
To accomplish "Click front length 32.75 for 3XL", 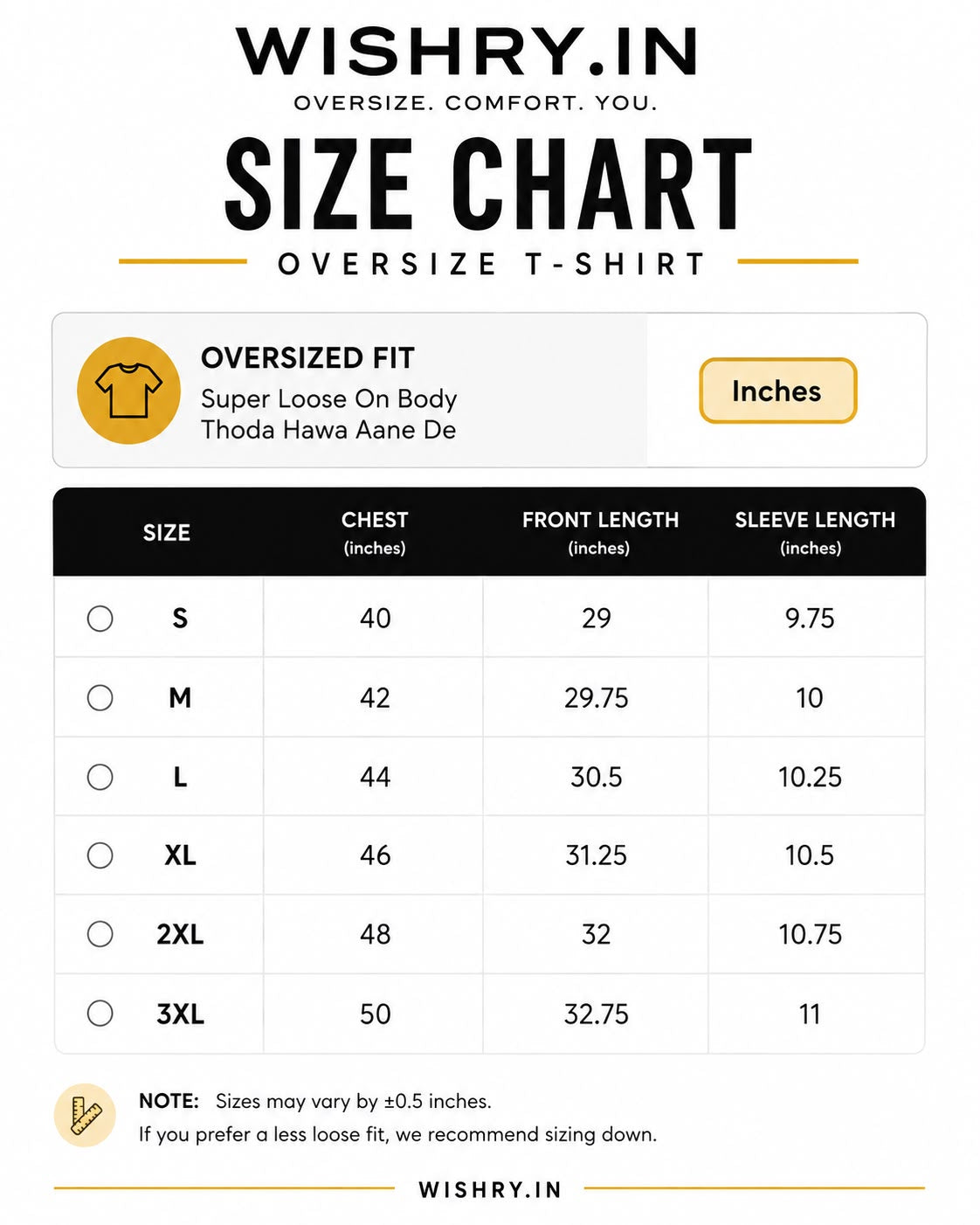I will 597,1014.
